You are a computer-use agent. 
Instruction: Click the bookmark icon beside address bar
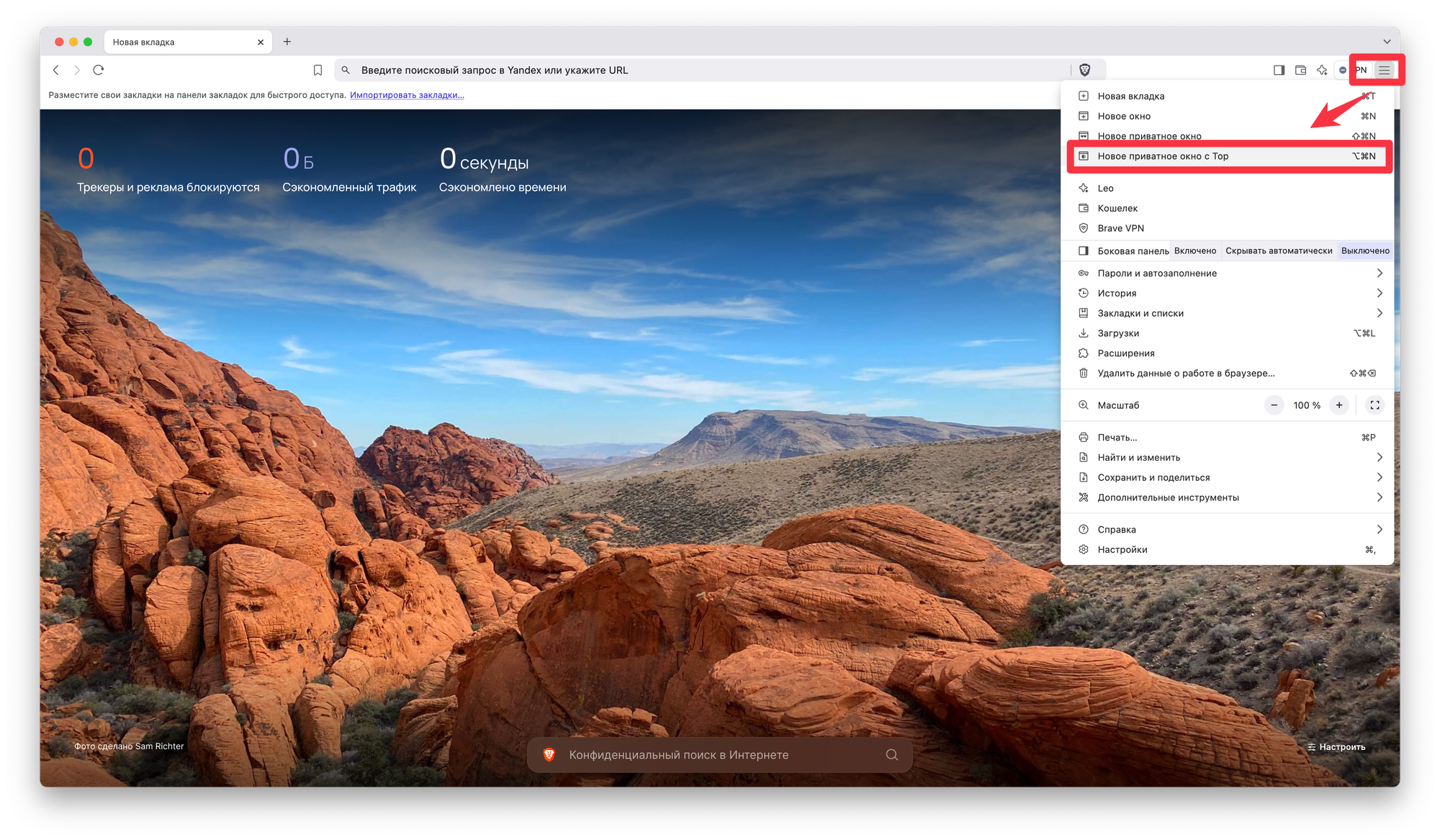point(318,70)
